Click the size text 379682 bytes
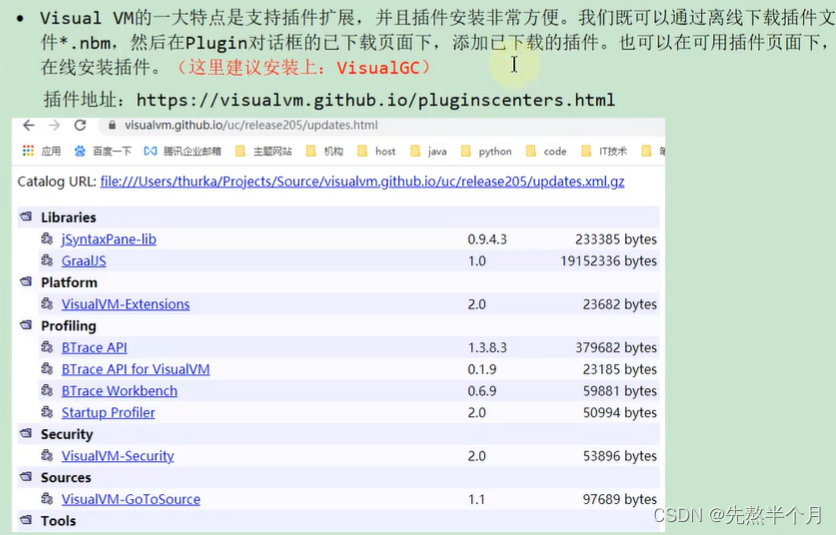This screenshot has height=535, width=836. [616, 348]
